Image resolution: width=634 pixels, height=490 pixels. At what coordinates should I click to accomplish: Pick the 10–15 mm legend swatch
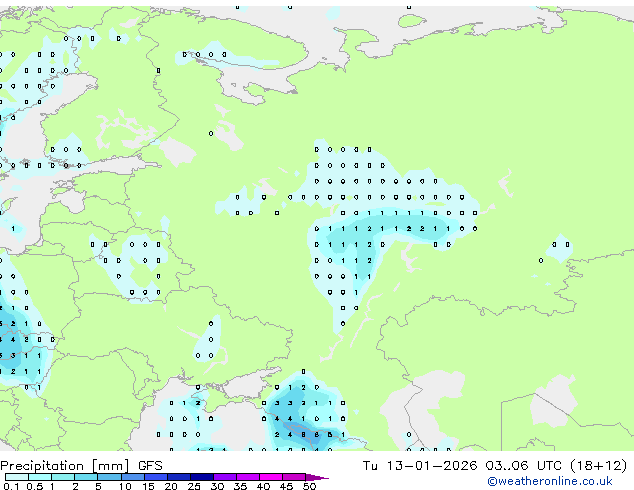click(x=133, y=477)
